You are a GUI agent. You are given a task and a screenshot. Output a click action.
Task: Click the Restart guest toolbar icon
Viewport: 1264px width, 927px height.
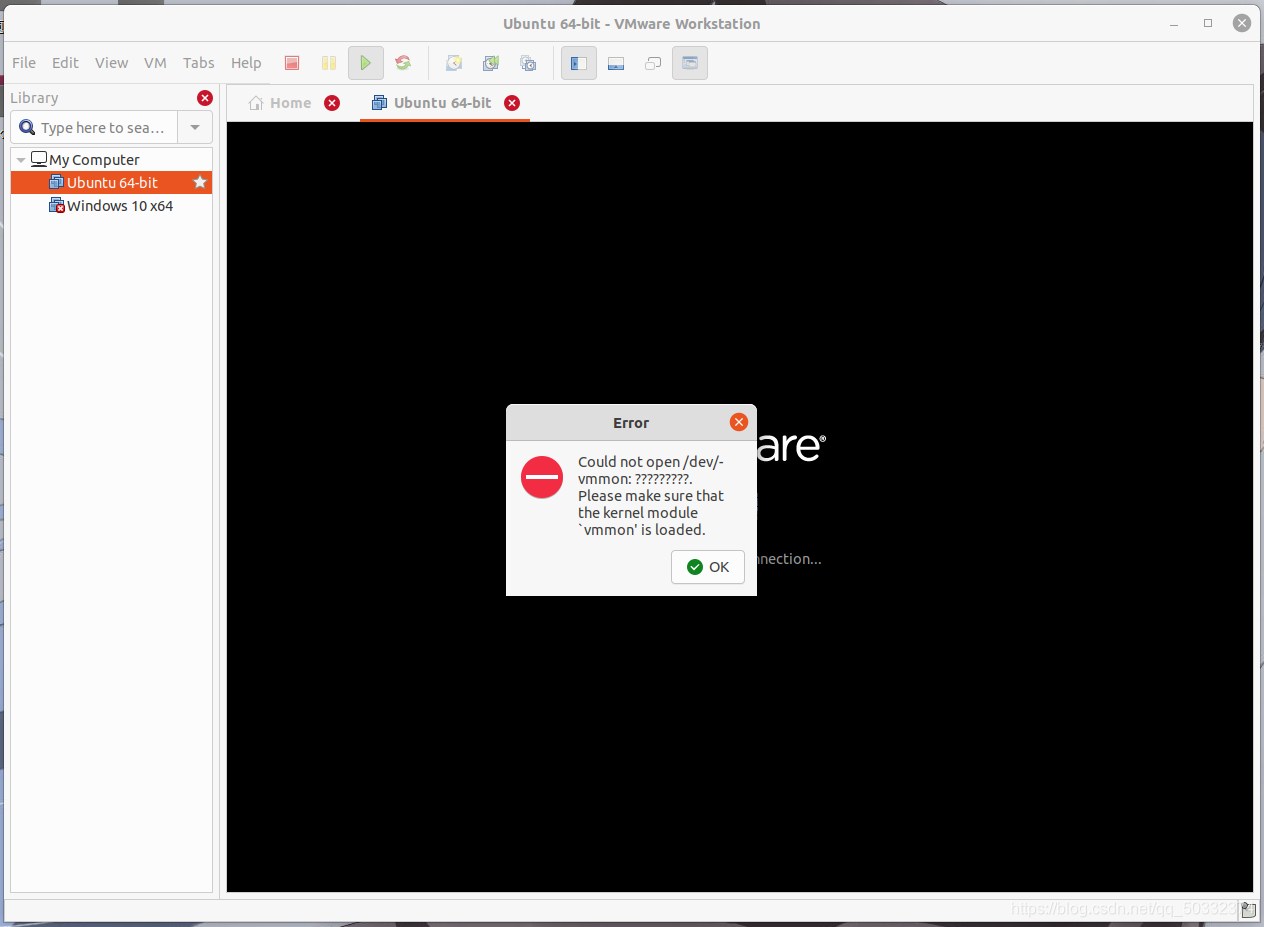click(403, 63)
